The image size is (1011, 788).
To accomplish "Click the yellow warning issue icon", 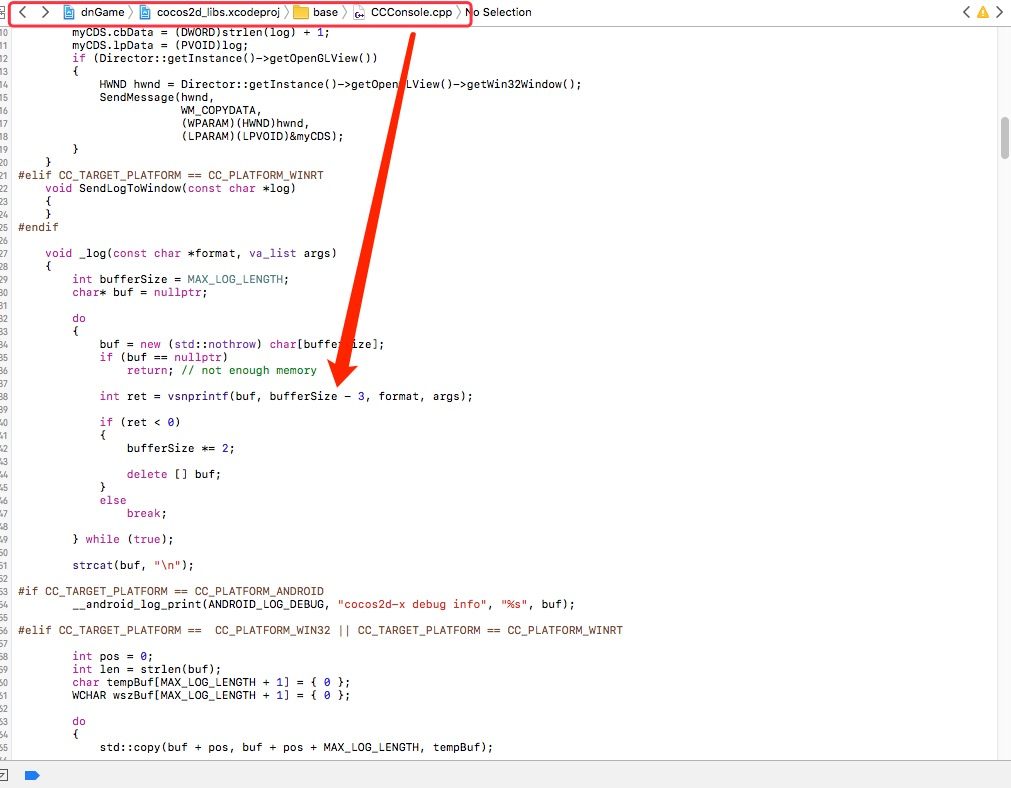I will click(x=983, y=12).
